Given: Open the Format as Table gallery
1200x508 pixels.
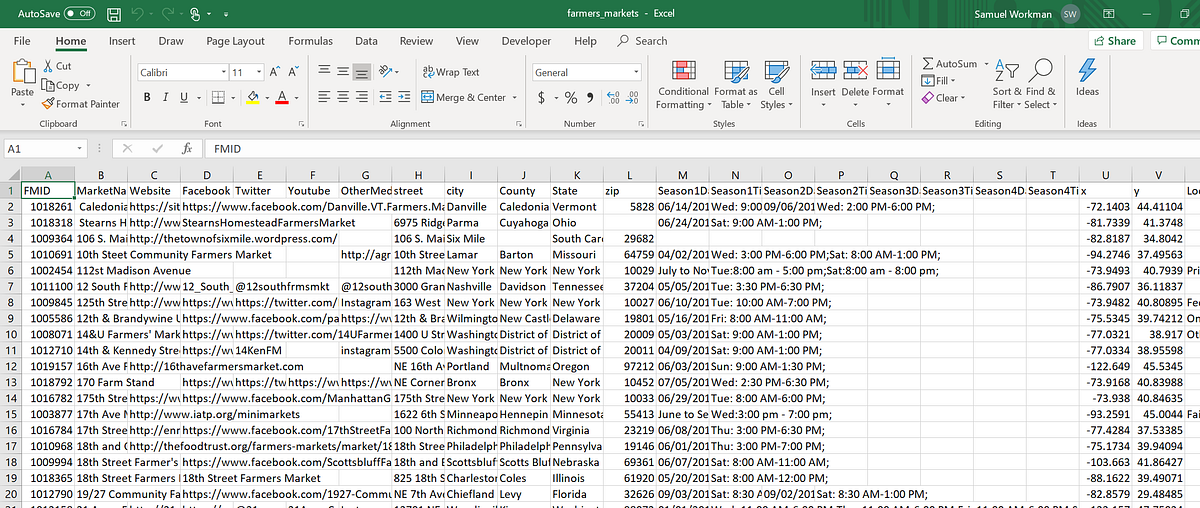Looking at the screenshot, I should point(736,84).
